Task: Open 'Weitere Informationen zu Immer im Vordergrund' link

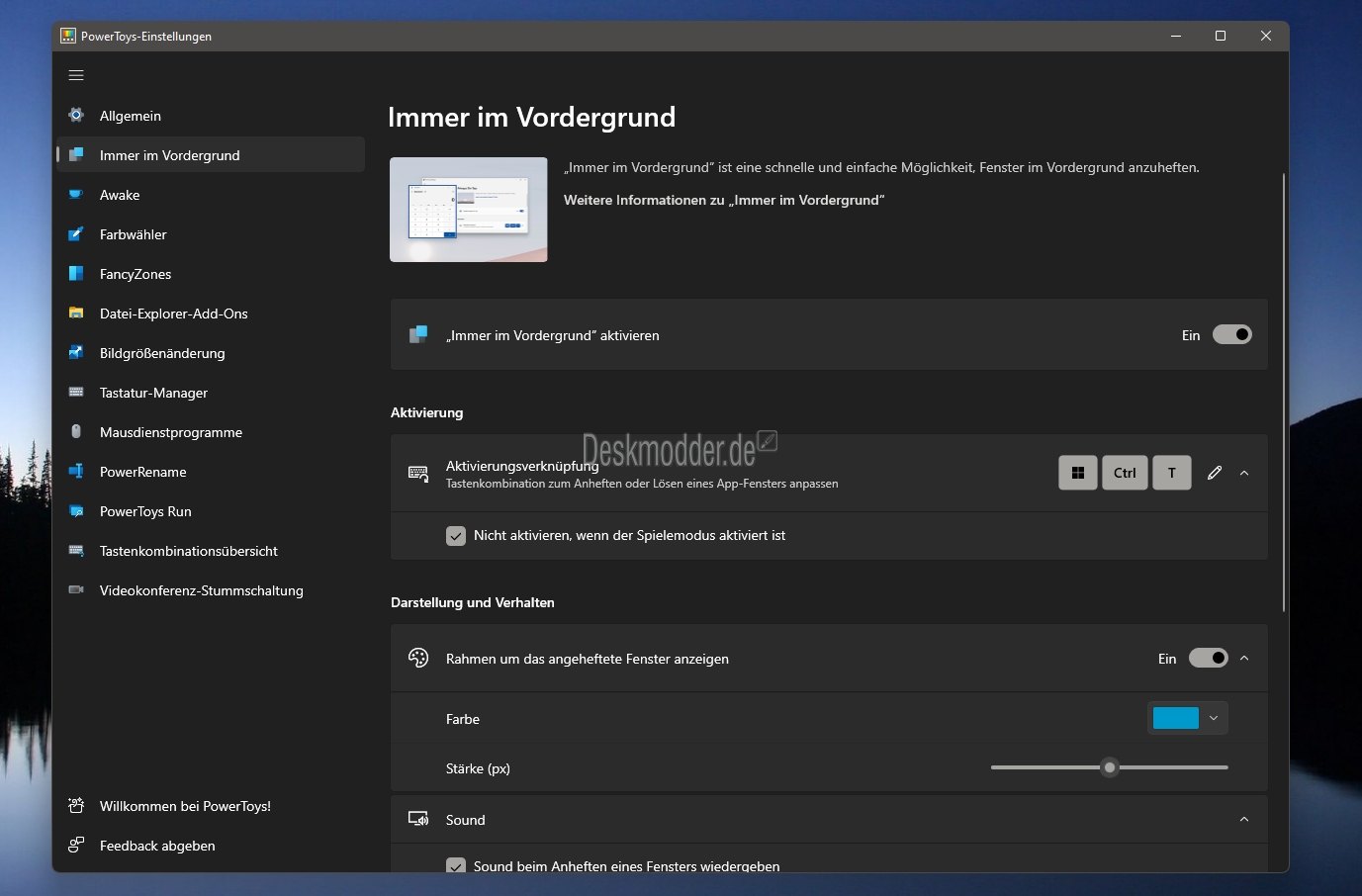Action: pyautogui.click(x=724, y=200)
